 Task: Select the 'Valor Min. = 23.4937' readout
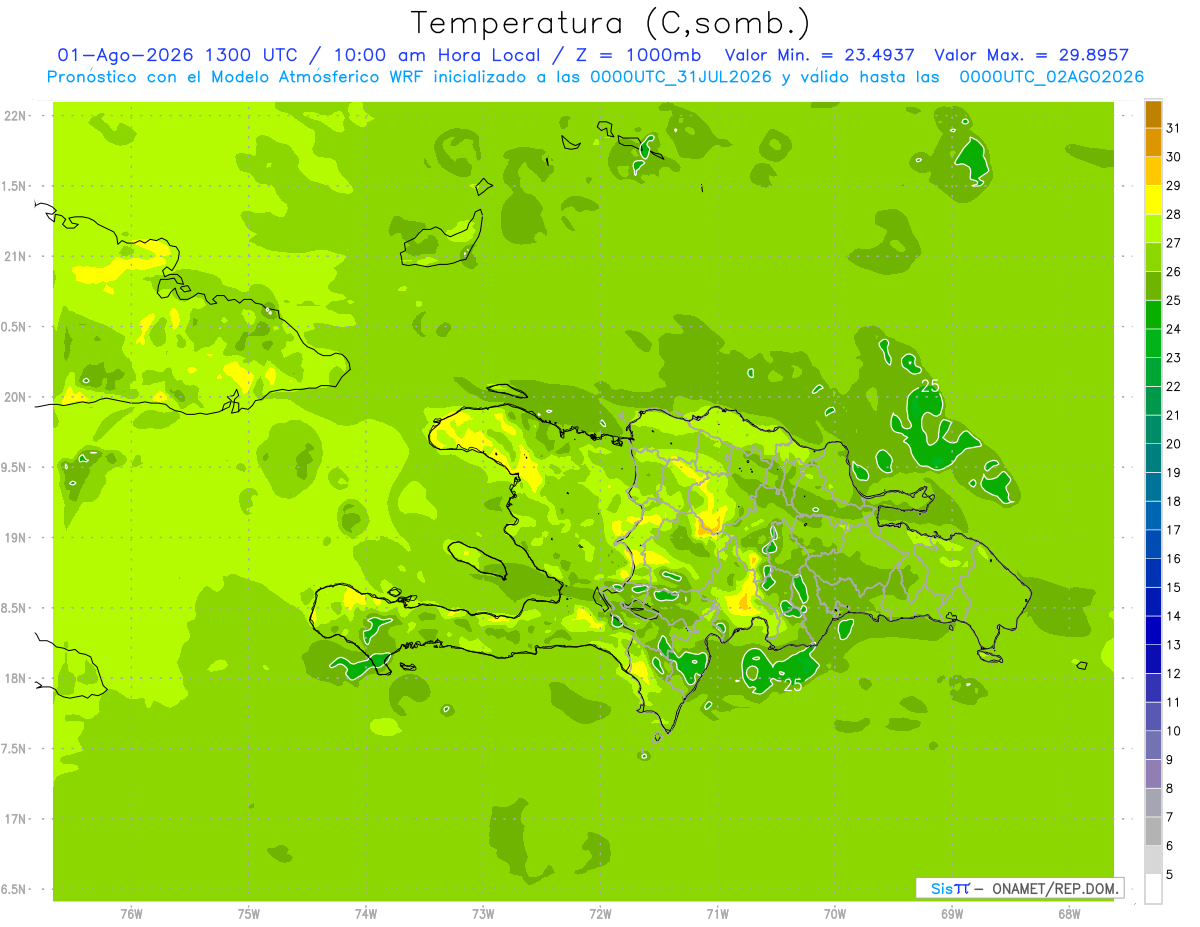[820, 55]
